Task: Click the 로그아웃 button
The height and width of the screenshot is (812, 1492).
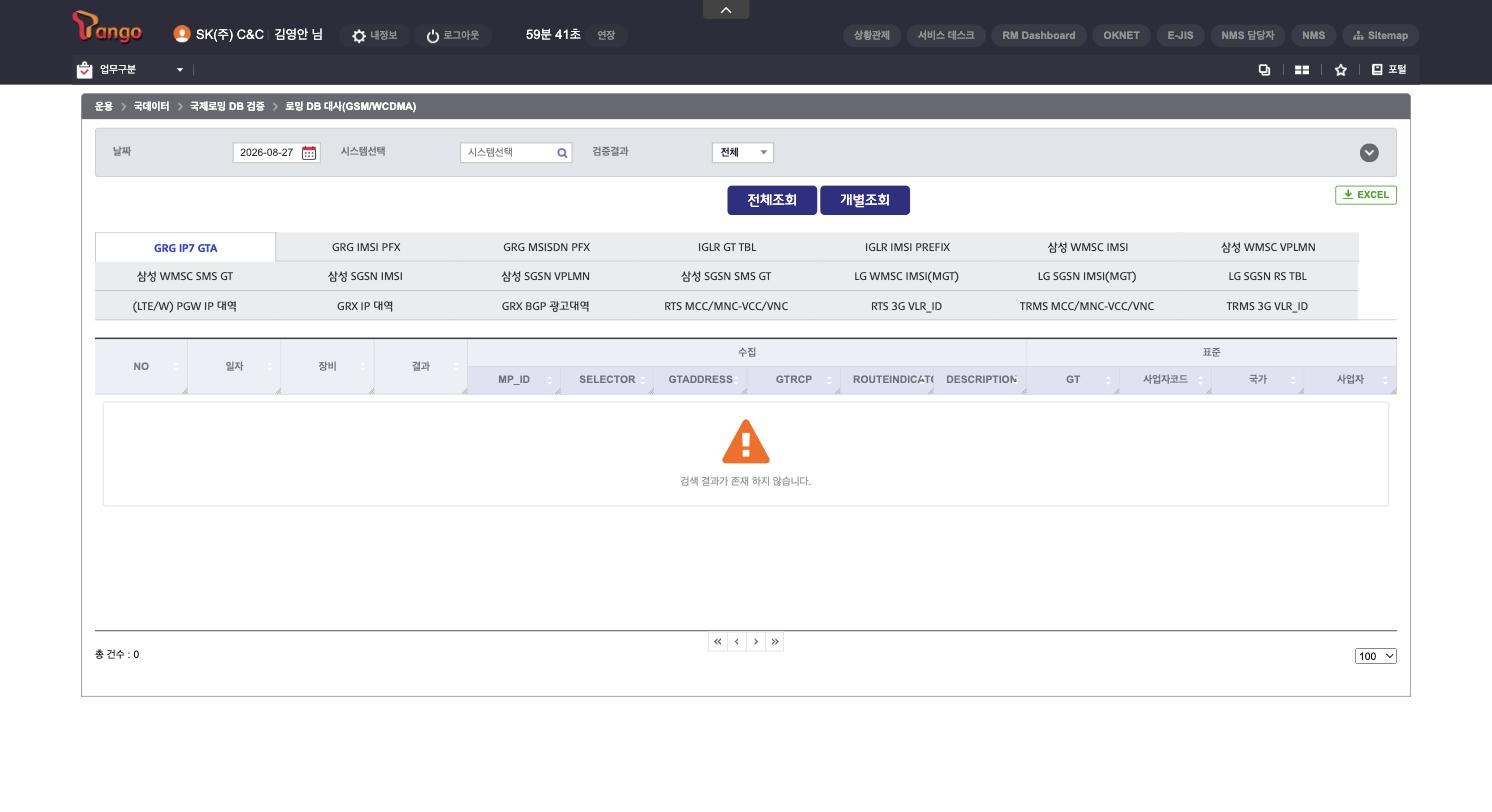Action: point(452,35)
